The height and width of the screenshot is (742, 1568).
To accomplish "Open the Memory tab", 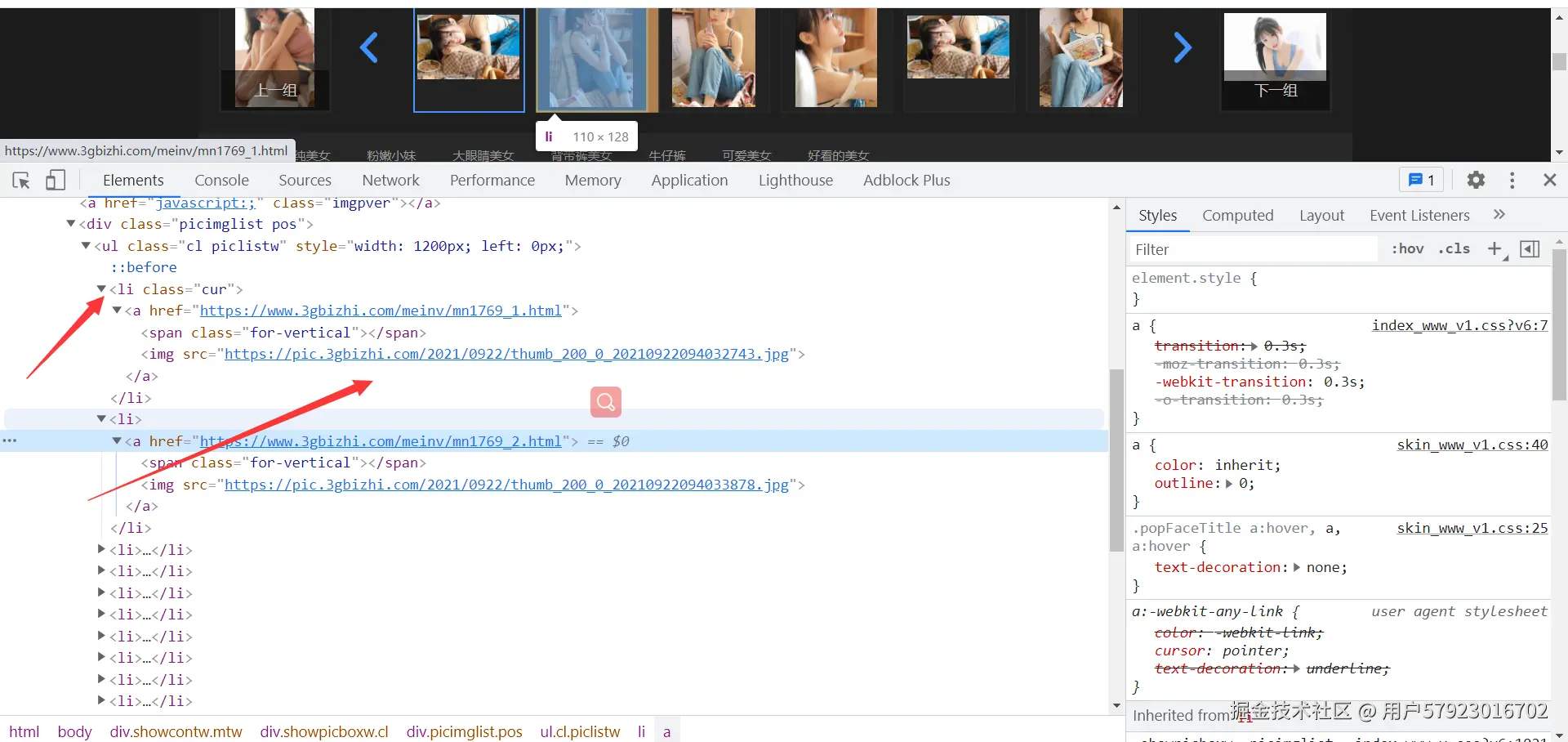I will (x=593, y=180).
